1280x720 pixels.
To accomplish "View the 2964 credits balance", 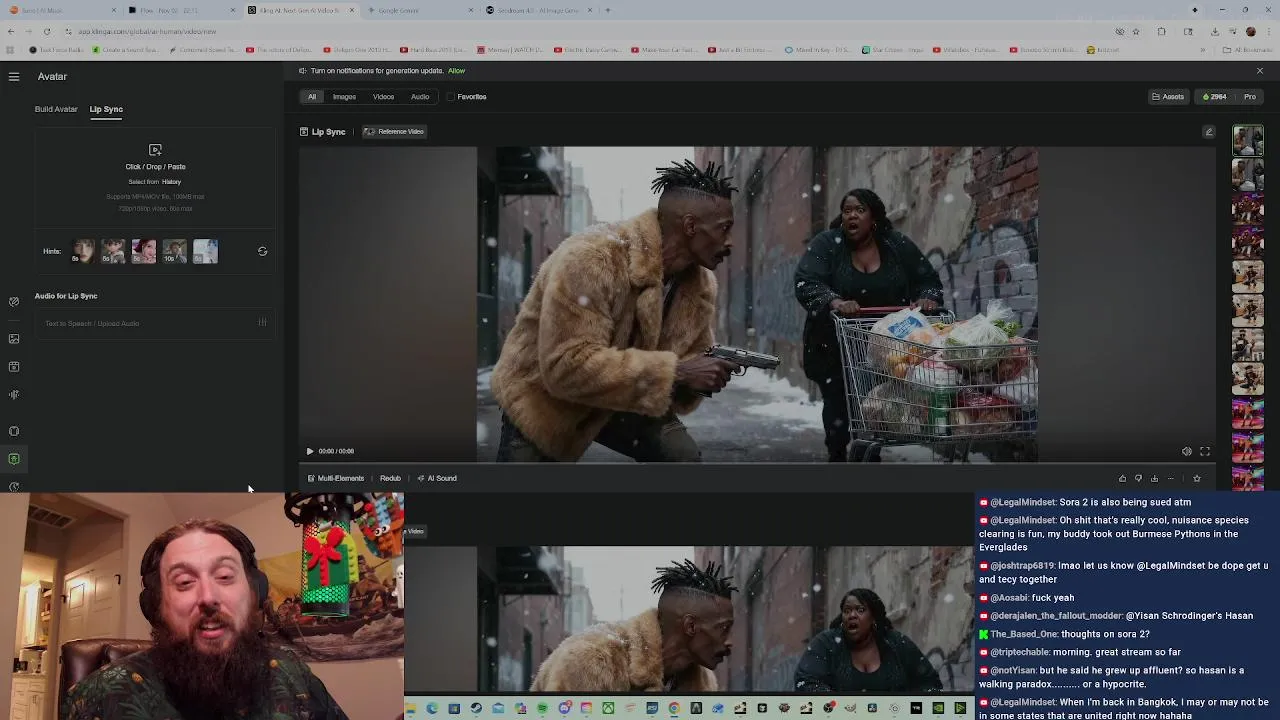I will [1214, 97].
